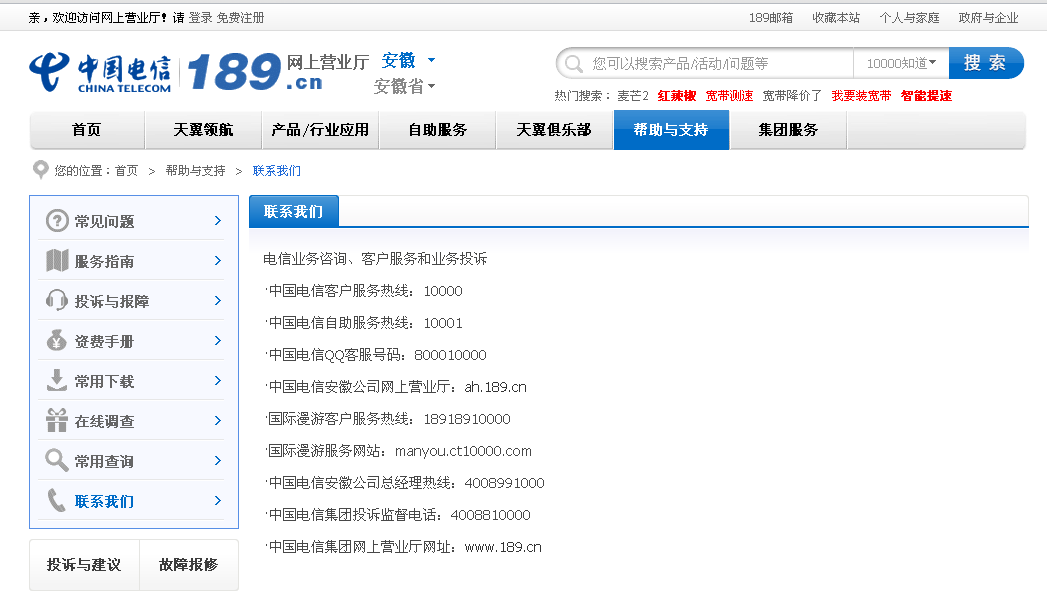Click the location pin icon in breadcrumb

41,170
